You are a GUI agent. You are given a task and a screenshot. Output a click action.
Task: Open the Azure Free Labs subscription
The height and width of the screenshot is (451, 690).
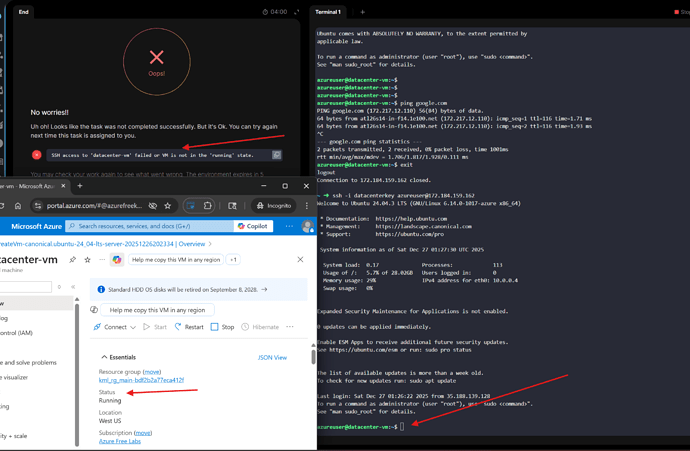click(120, 441)
